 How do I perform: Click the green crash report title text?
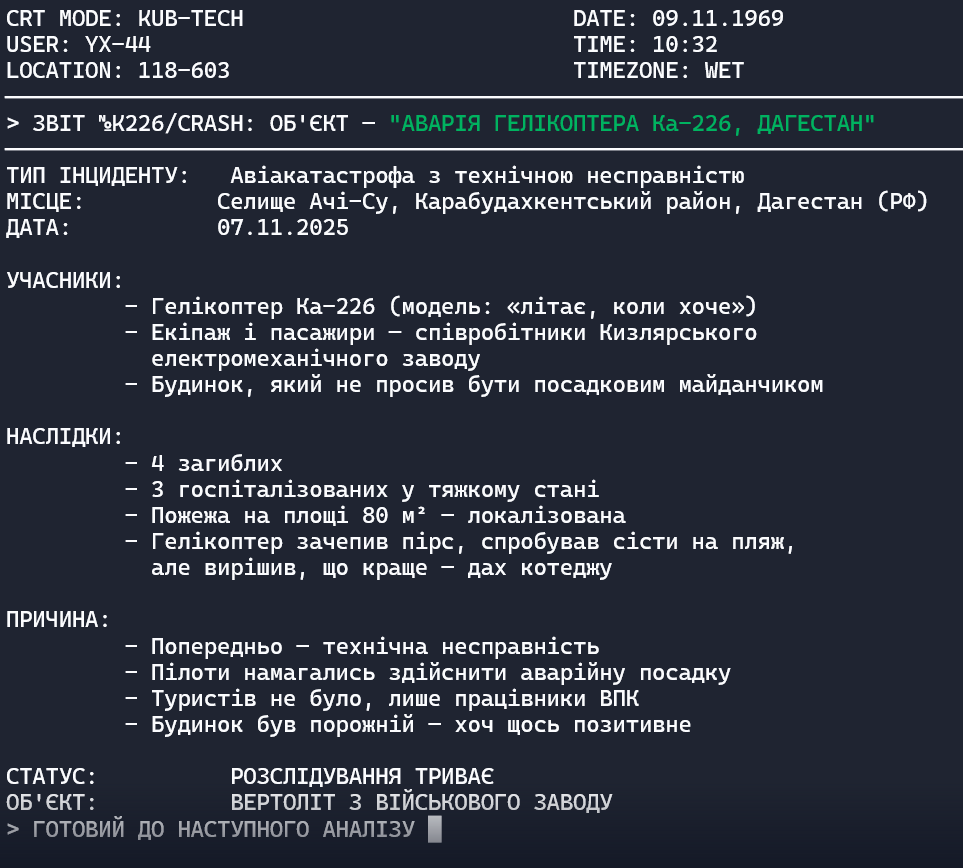(x=633, y=124)
